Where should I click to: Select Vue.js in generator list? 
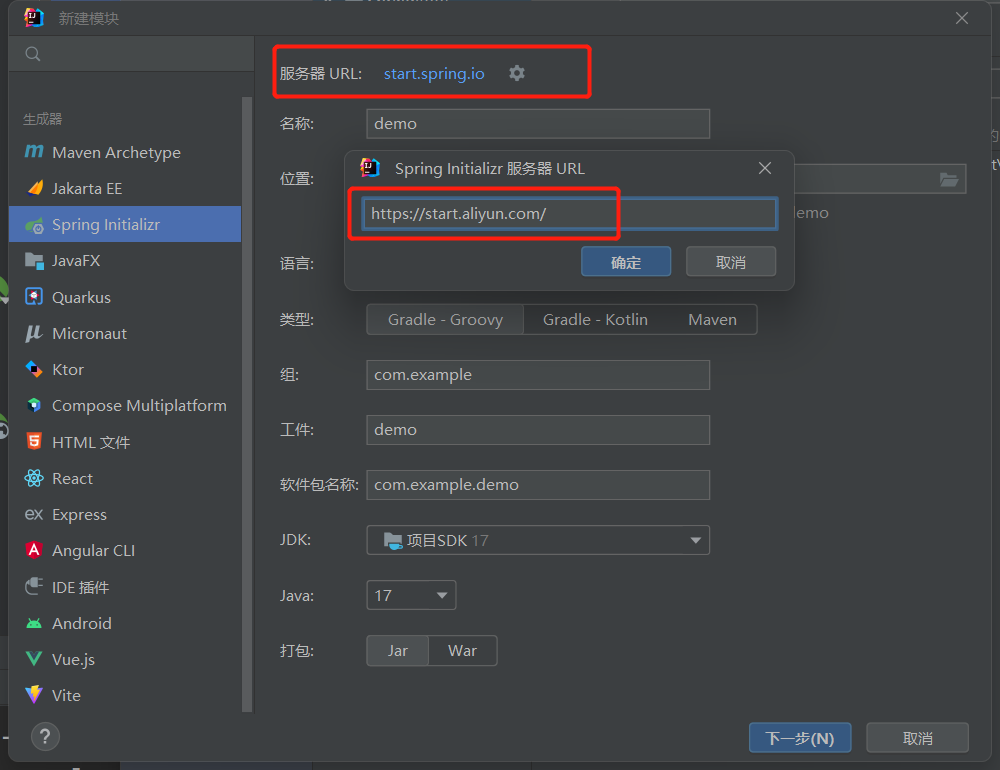pos(73,659)
